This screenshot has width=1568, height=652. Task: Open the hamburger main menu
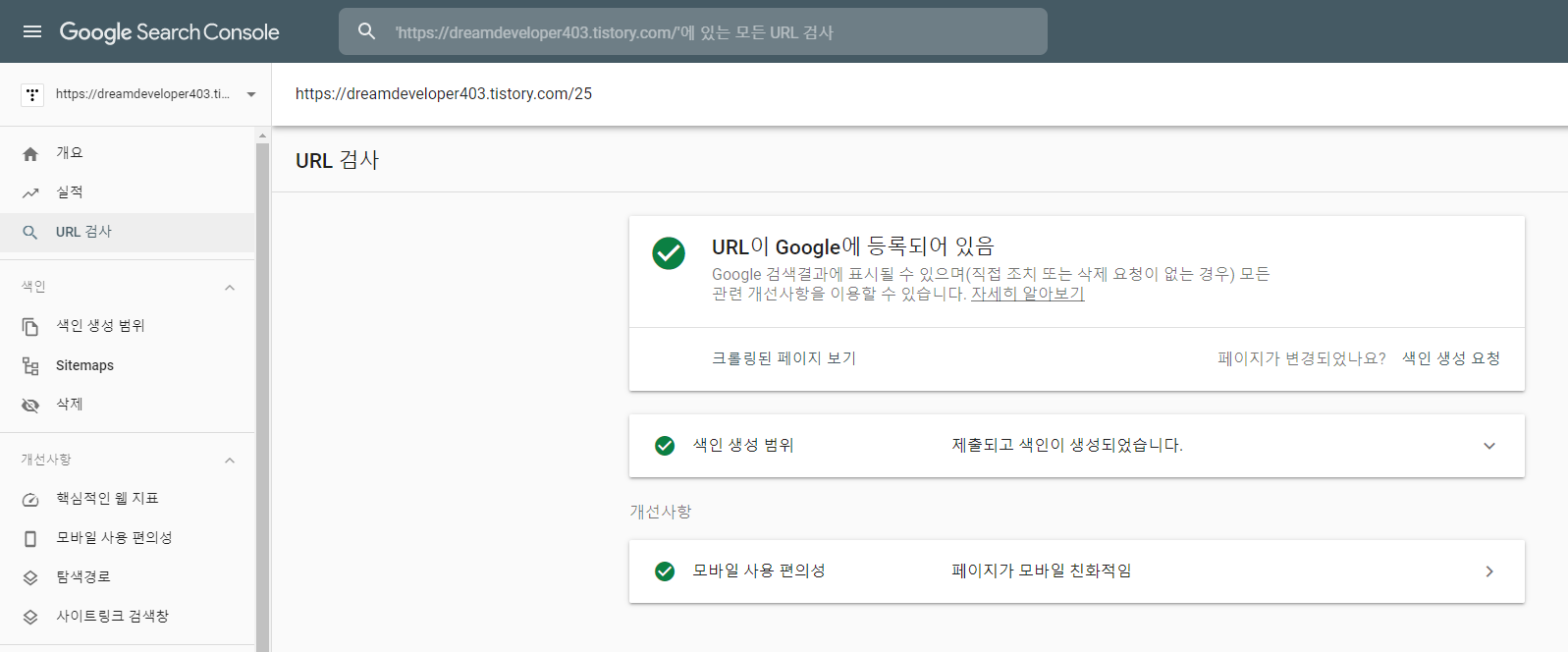(32, 31)
